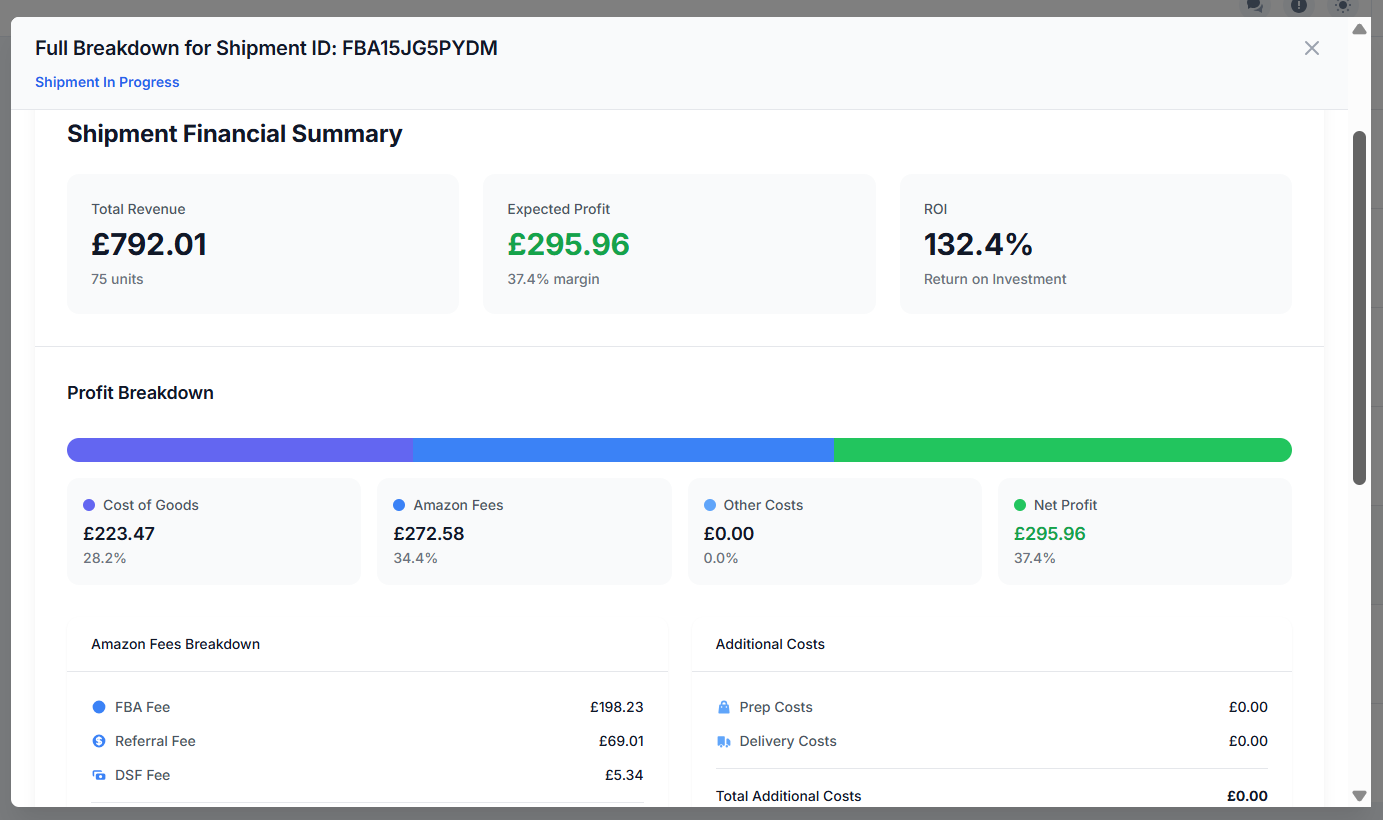Click the Referral Fee dollar icon
Image resolution: width=1383 pixels, height=820 pixels.
[x=99, y=741]
